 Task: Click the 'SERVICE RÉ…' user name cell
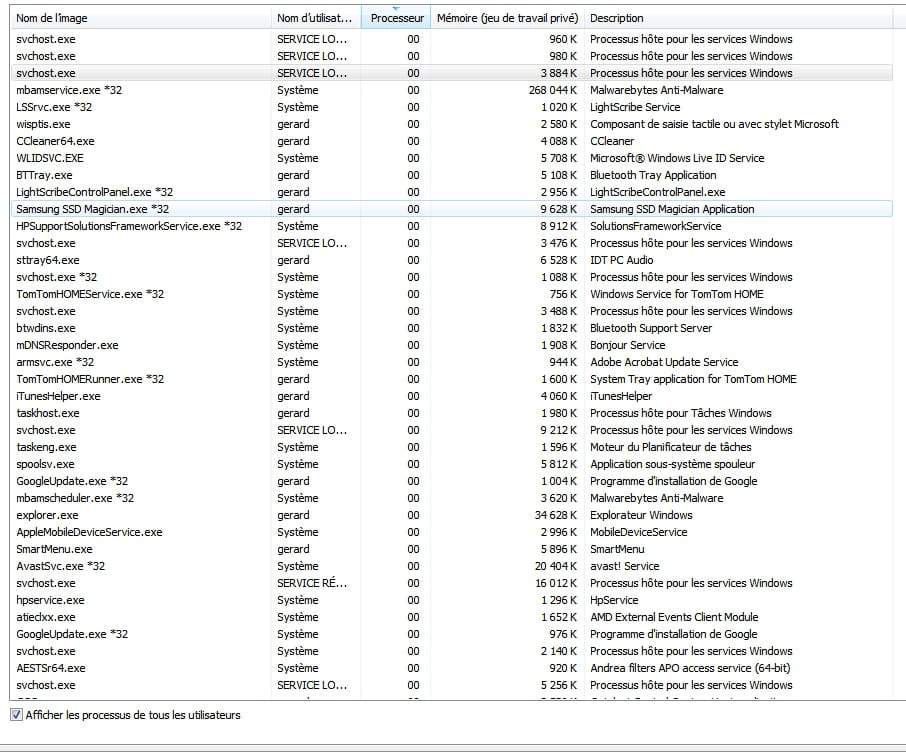(312, 583)
